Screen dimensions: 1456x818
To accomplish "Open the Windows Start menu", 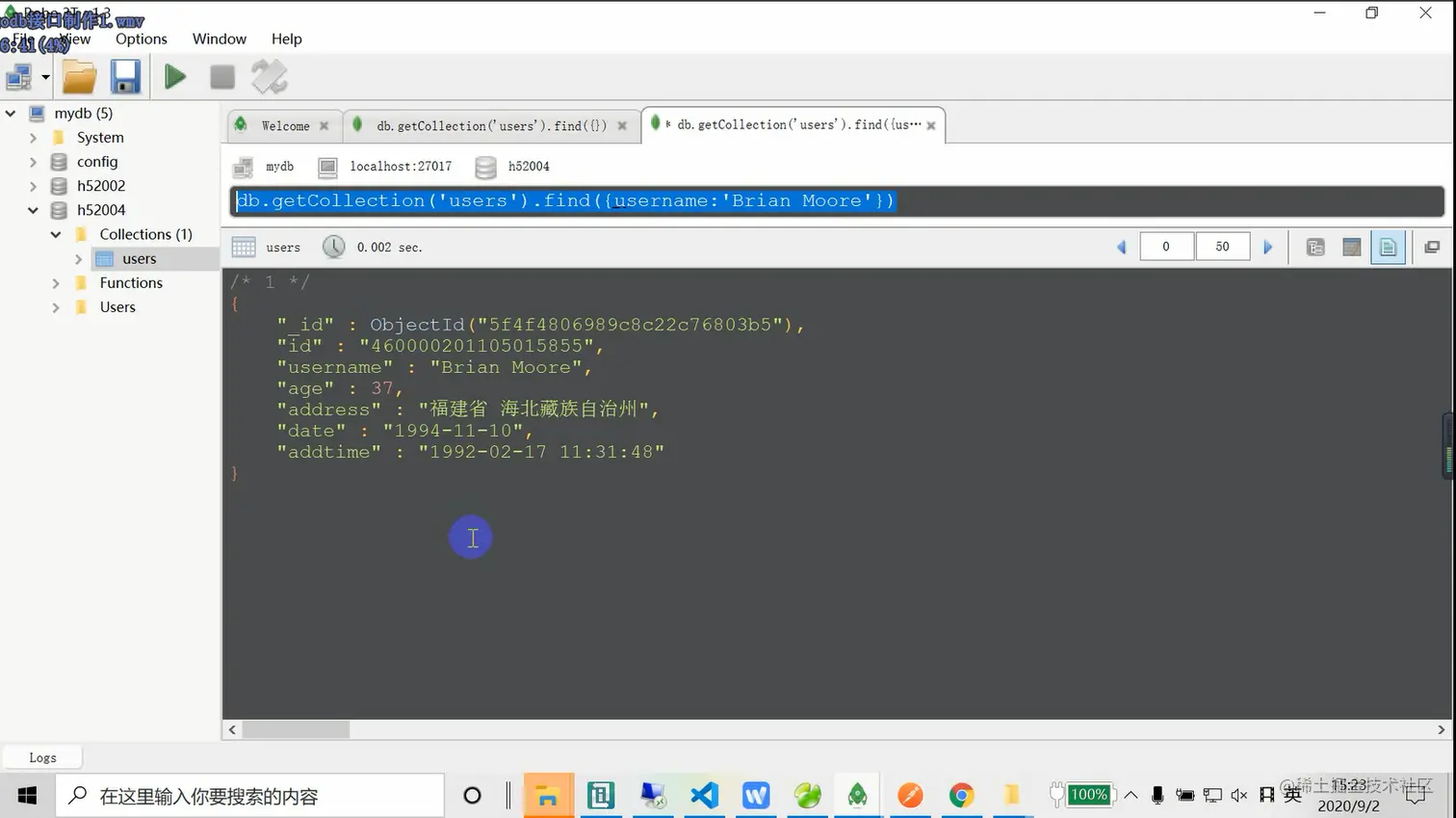I will point(27,796).
